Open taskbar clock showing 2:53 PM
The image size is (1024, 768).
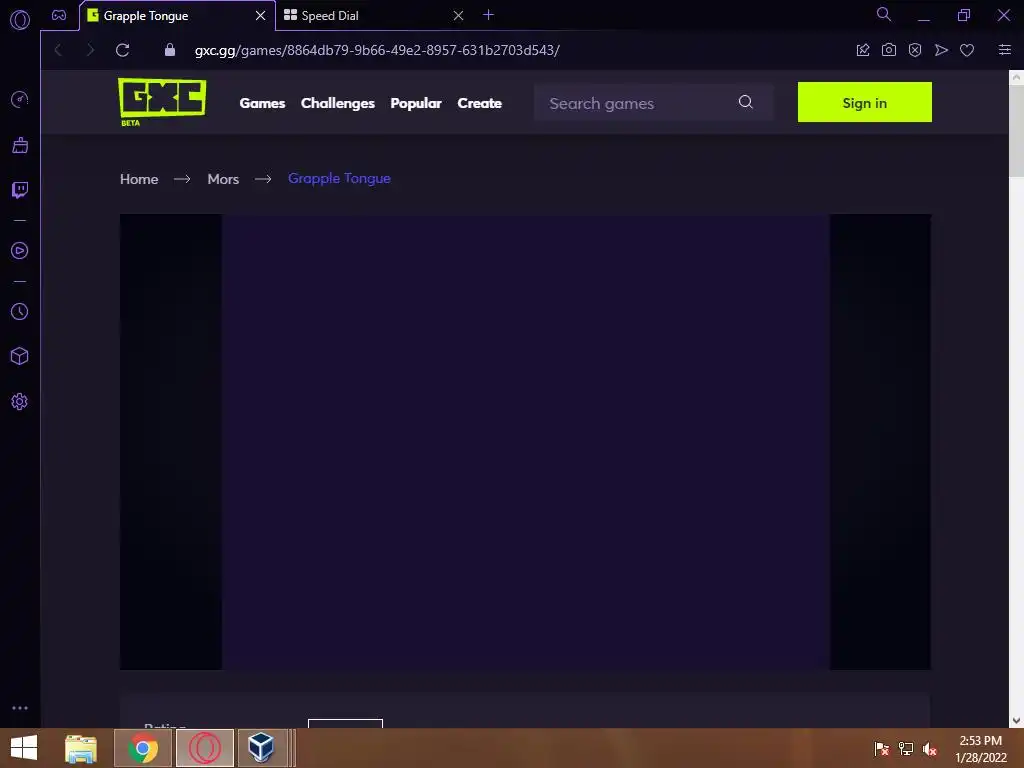pos(981,749)
